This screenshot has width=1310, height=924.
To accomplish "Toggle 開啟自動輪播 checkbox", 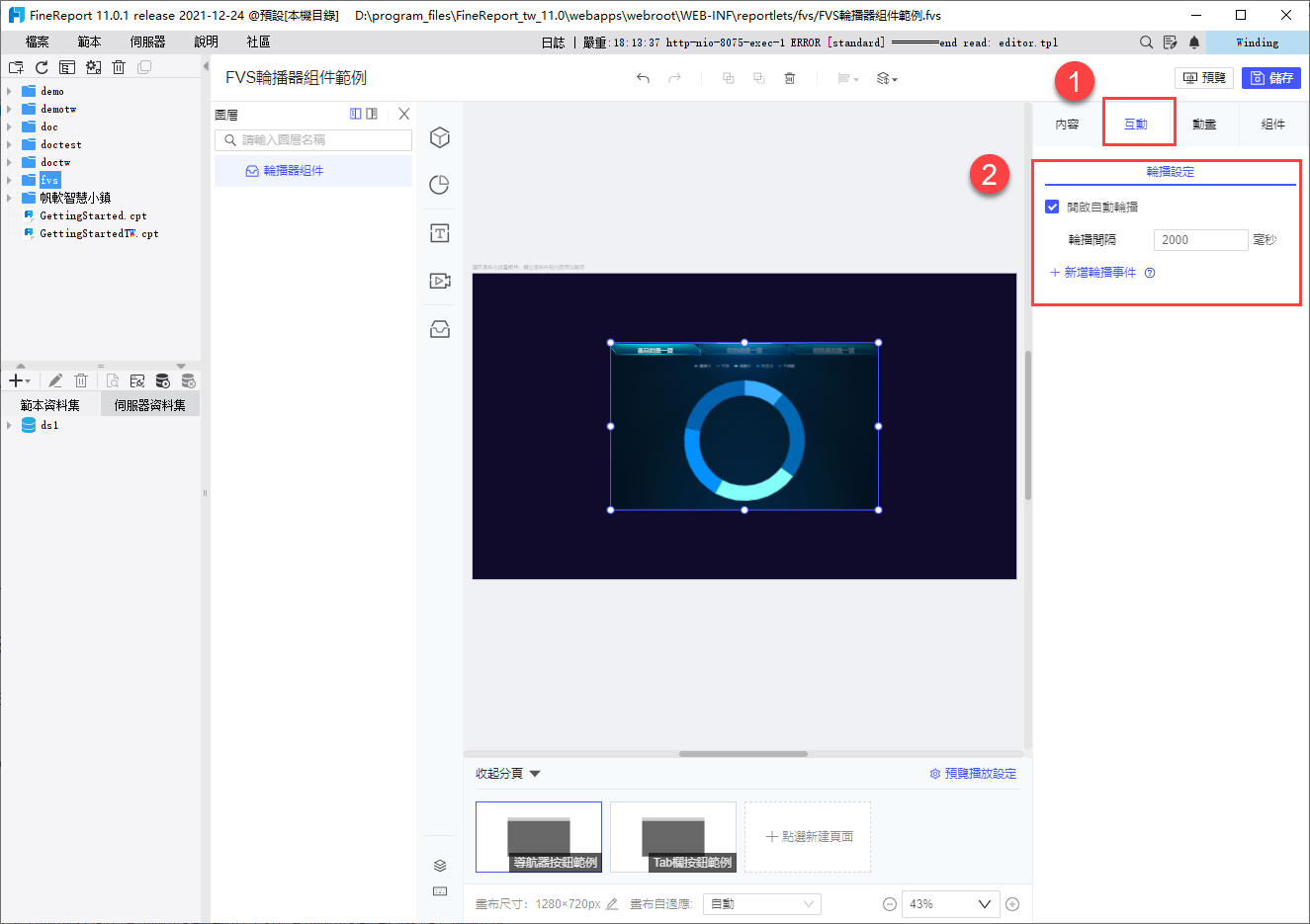I will click(x=1052, y=207).
